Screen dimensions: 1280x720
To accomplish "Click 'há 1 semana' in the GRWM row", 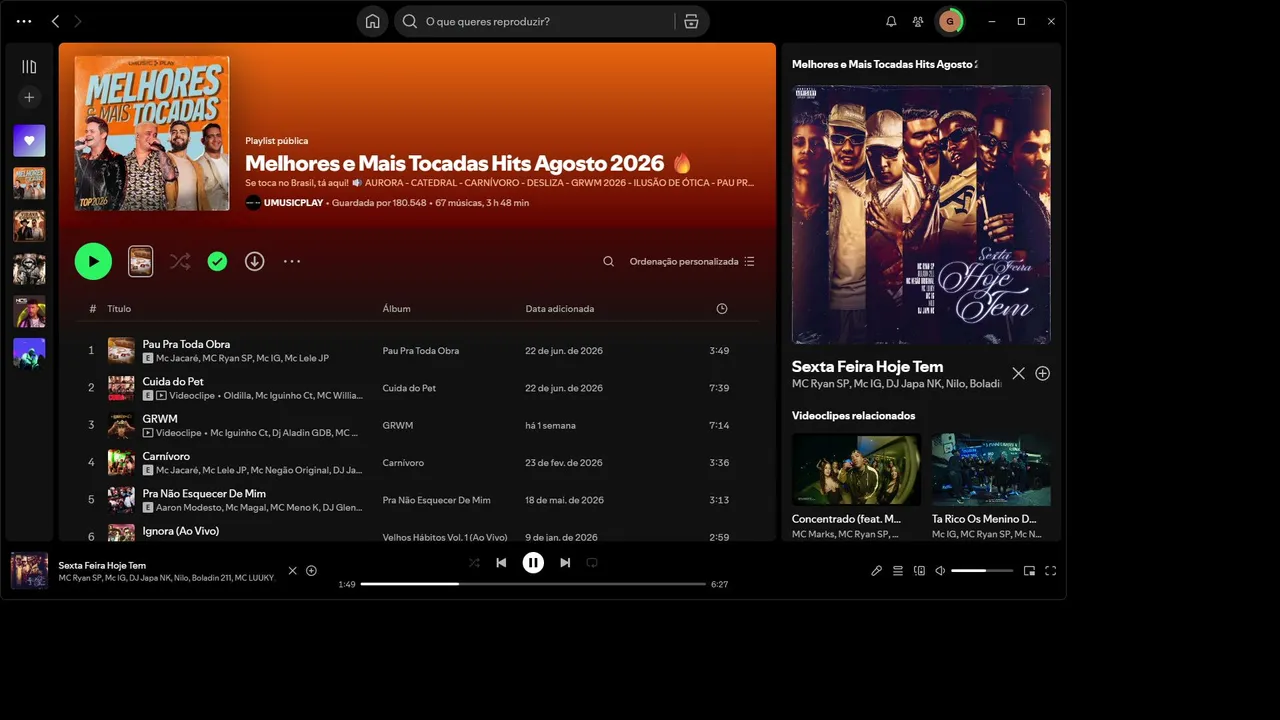I will pyautogui.click(x=551, y=425).
